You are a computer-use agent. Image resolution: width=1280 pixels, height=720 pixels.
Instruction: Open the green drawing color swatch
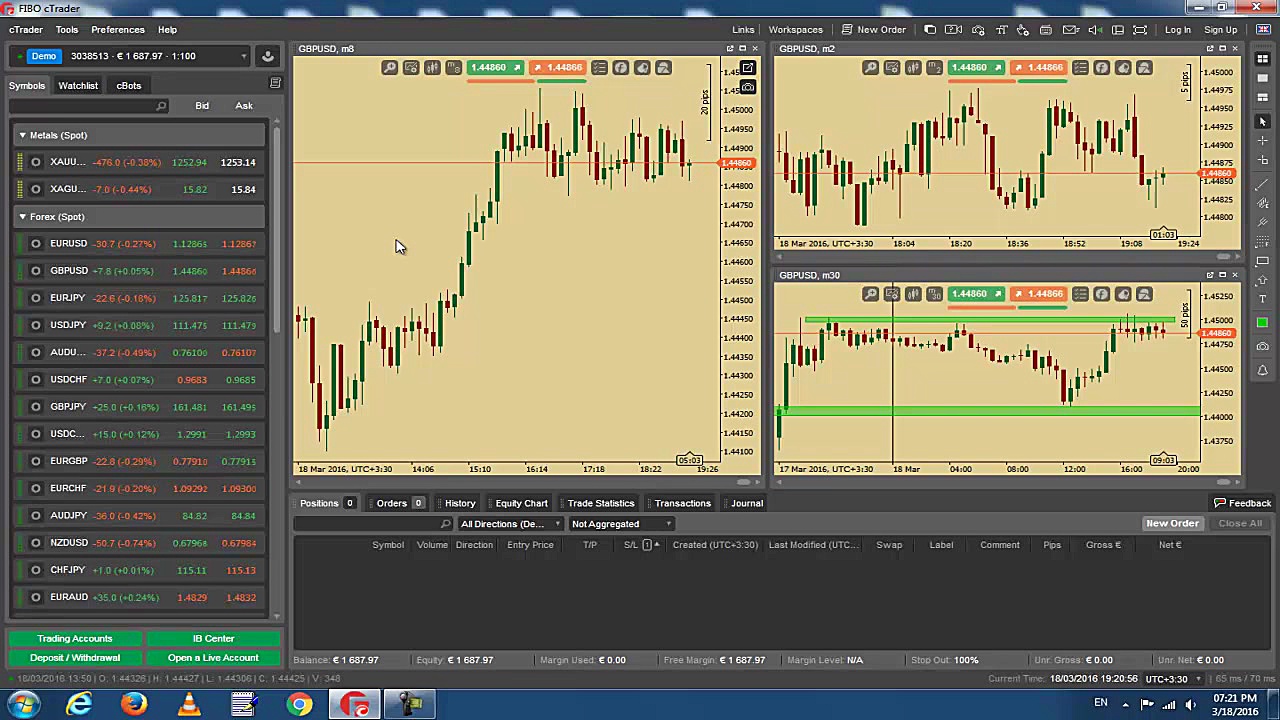point(1262,322)
